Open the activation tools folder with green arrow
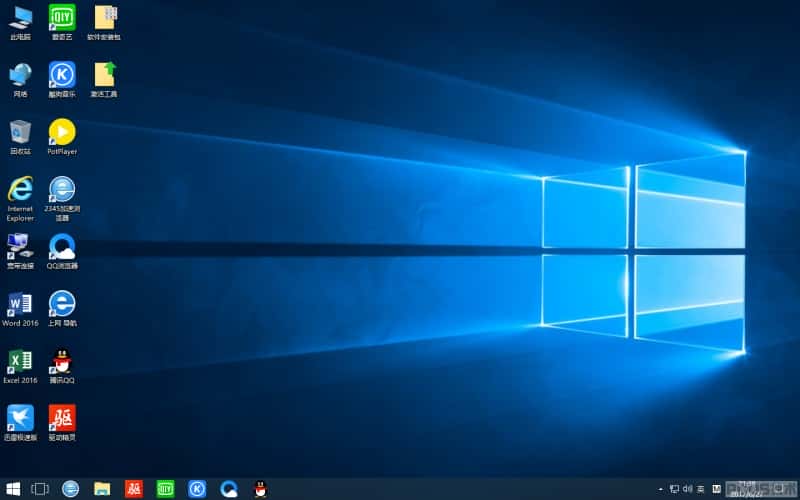 pyautogui.click(x=104, y=80)
